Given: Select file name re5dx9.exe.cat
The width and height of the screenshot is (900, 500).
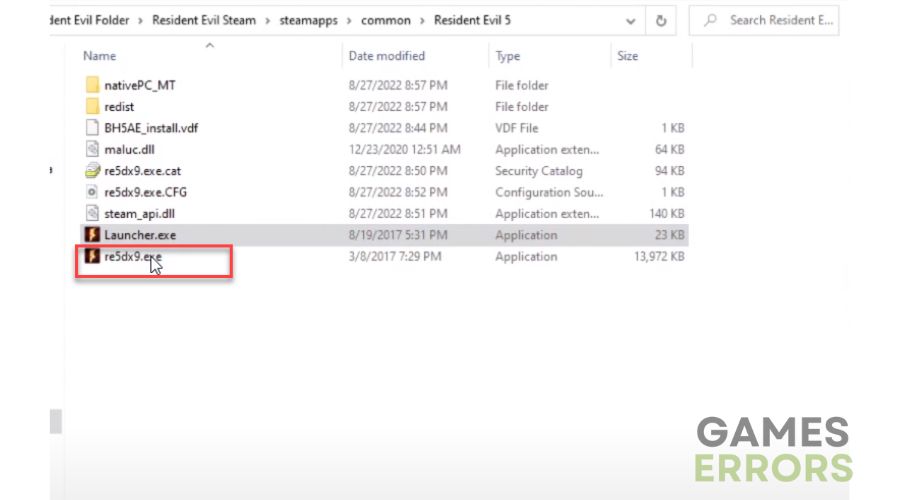Looking at the screenshot, I should (142, 170).
